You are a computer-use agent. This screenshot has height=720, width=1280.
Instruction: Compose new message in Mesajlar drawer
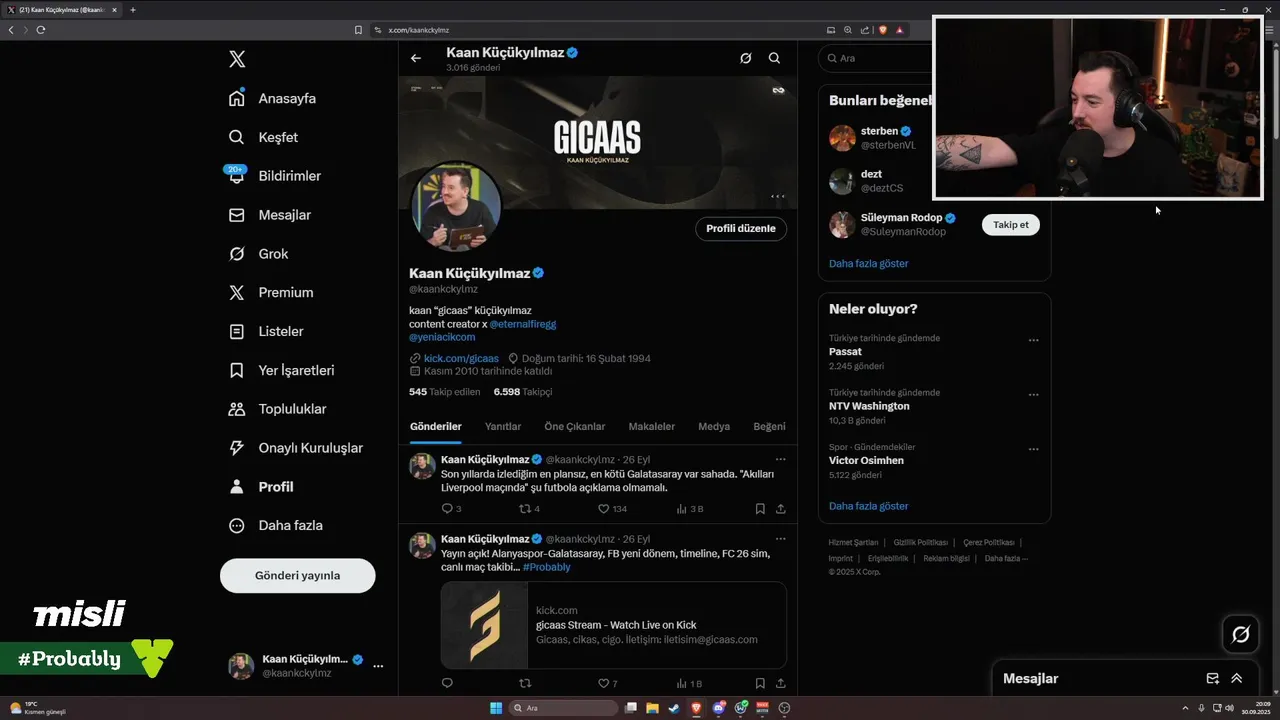1212,678
